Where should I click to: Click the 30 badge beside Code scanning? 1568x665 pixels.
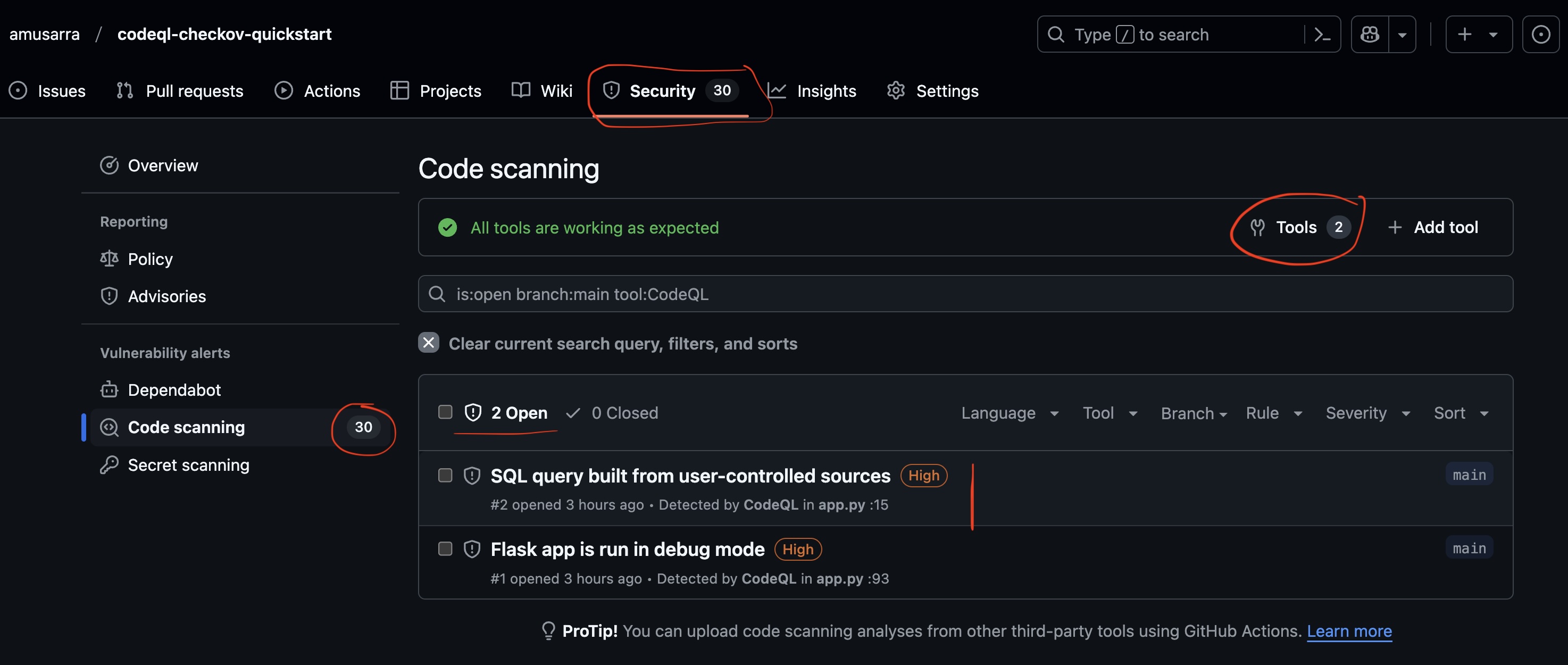(363, 428)
